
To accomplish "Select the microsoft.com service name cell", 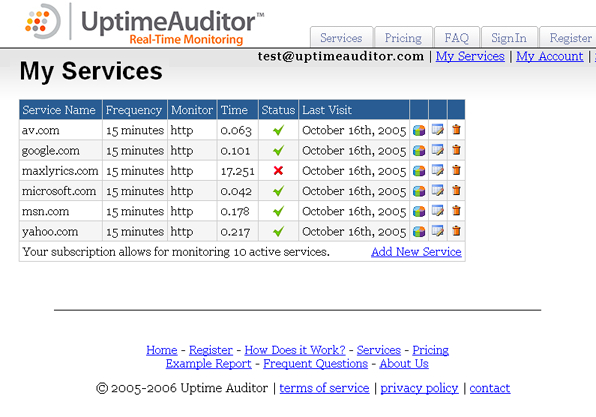I will pyautogui.click(x=61, y=191).
